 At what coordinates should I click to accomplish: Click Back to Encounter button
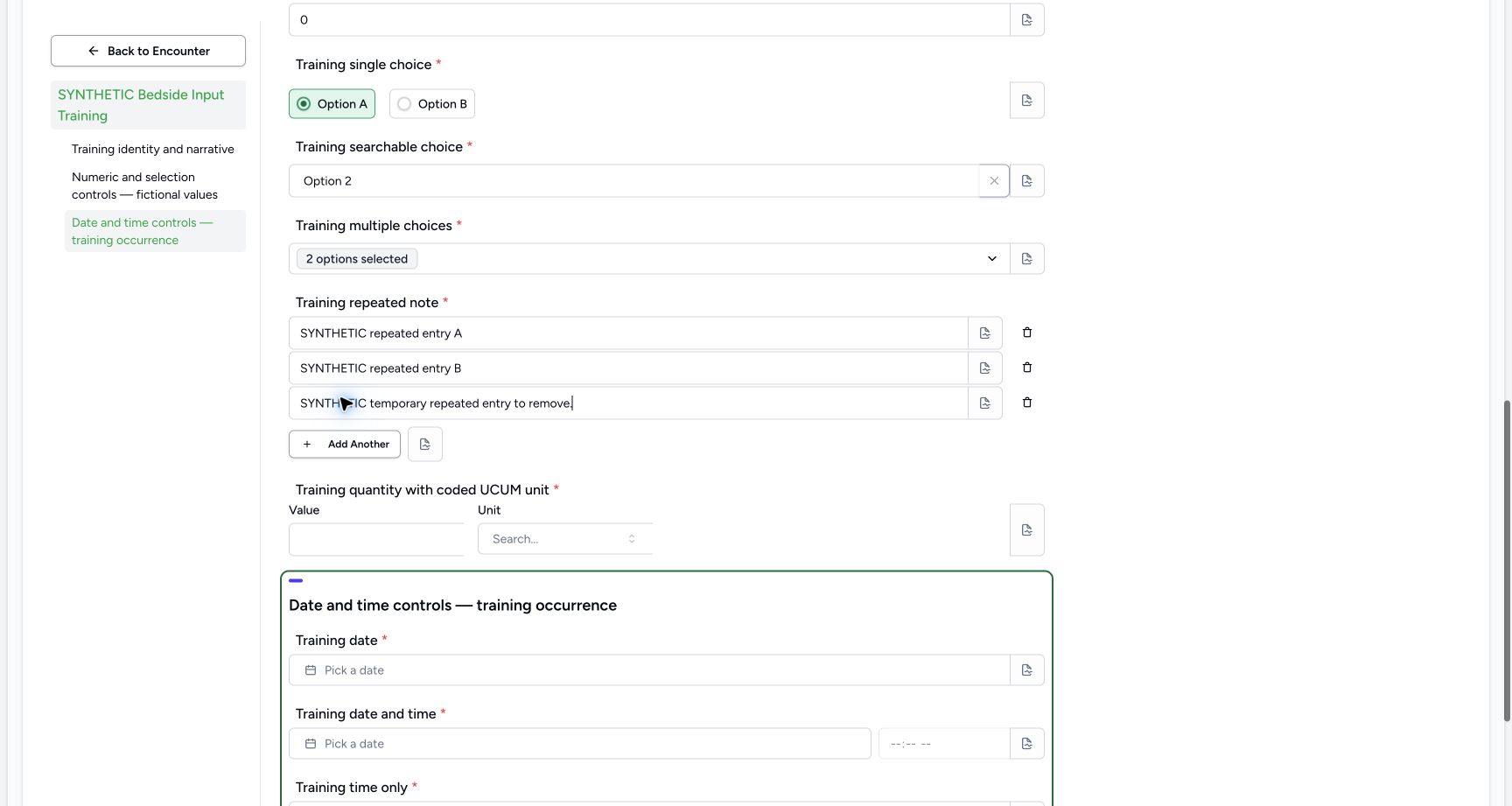pyautogui.click(x=148, y=51)
